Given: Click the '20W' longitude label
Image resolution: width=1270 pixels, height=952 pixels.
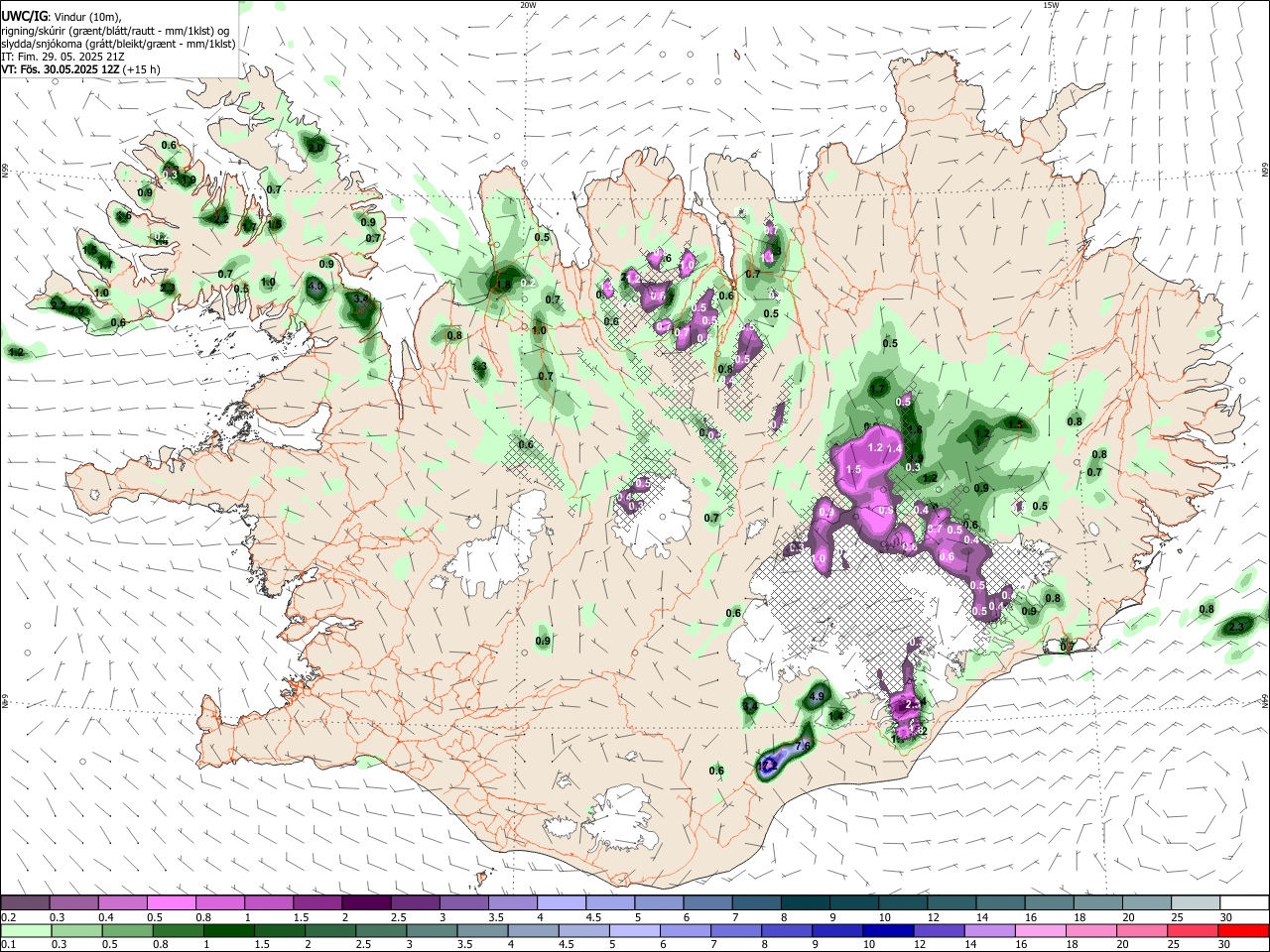Looking at the screenshot, I should (528, 5).
